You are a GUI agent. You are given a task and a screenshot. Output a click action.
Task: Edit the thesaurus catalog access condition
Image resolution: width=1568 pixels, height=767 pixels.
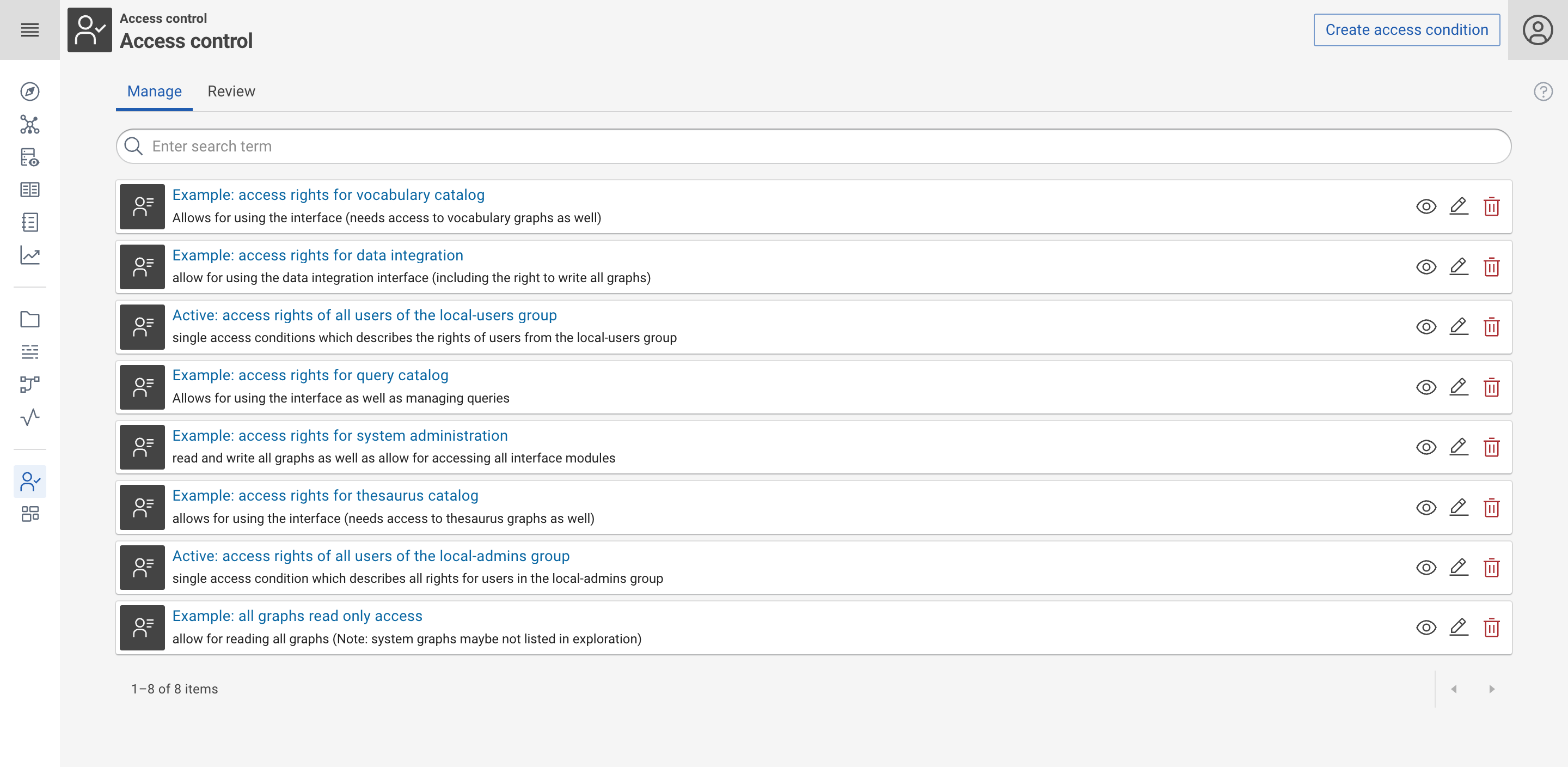[1459, 508]
